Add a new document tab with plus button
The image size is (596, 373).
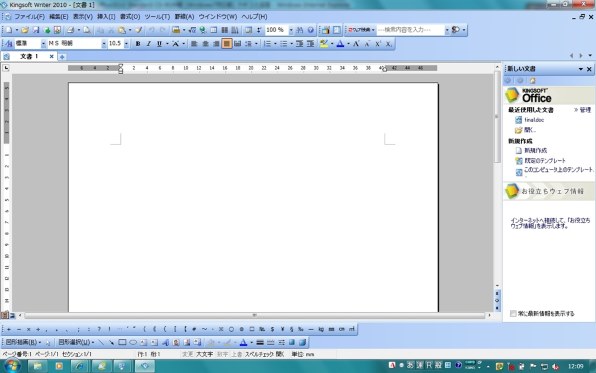62,57
